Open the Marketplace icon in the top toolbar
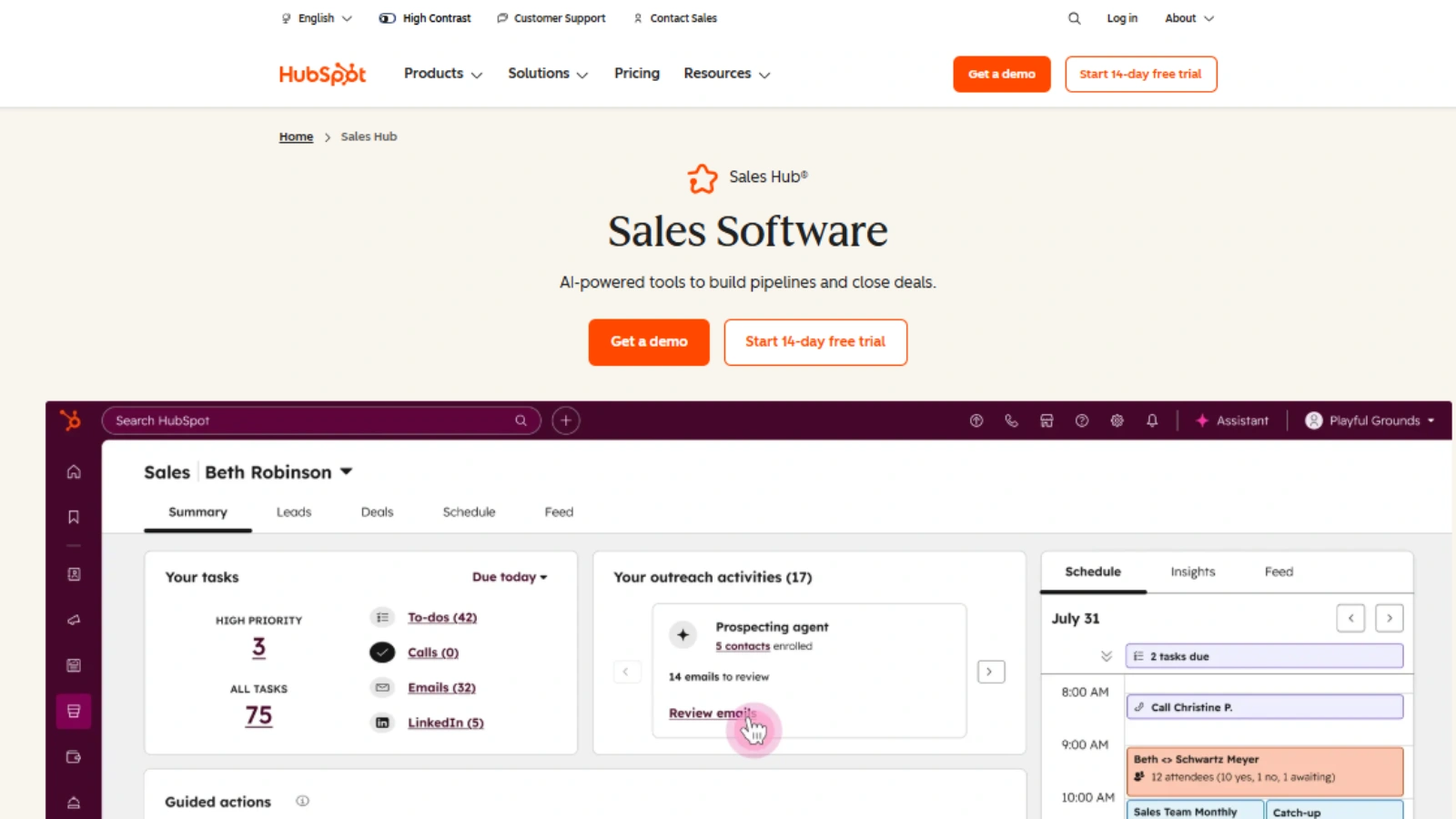Viewport: 1456px width, 819px height. [x=1046, y=420]
